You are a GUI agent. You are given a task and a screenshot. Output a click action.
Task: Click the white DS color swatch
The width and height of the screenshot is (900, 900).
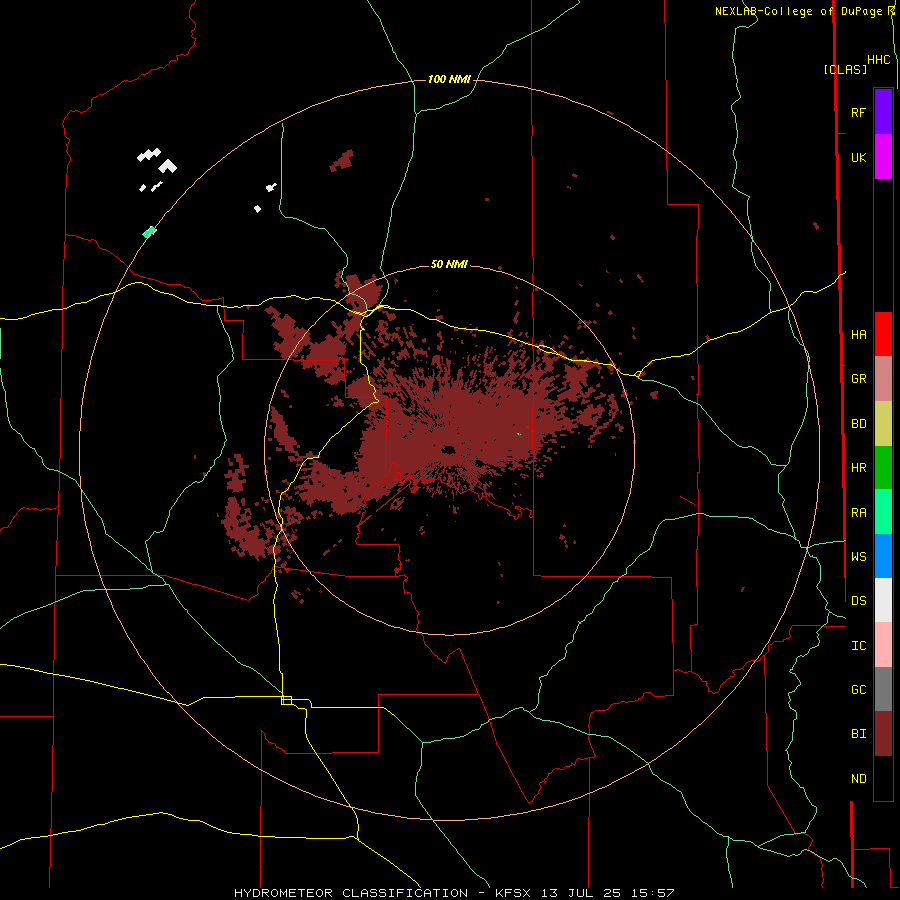[883, 600]
